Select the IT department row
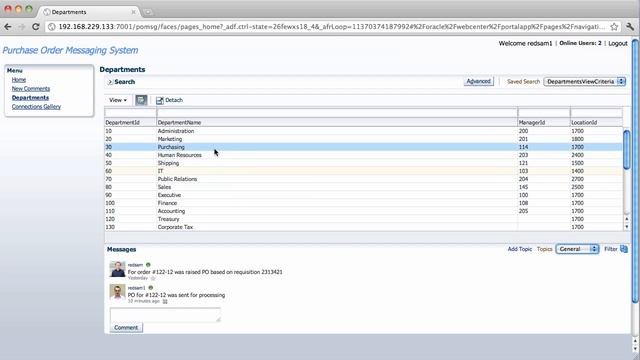The image size is (640, 360). pos(364,171)
